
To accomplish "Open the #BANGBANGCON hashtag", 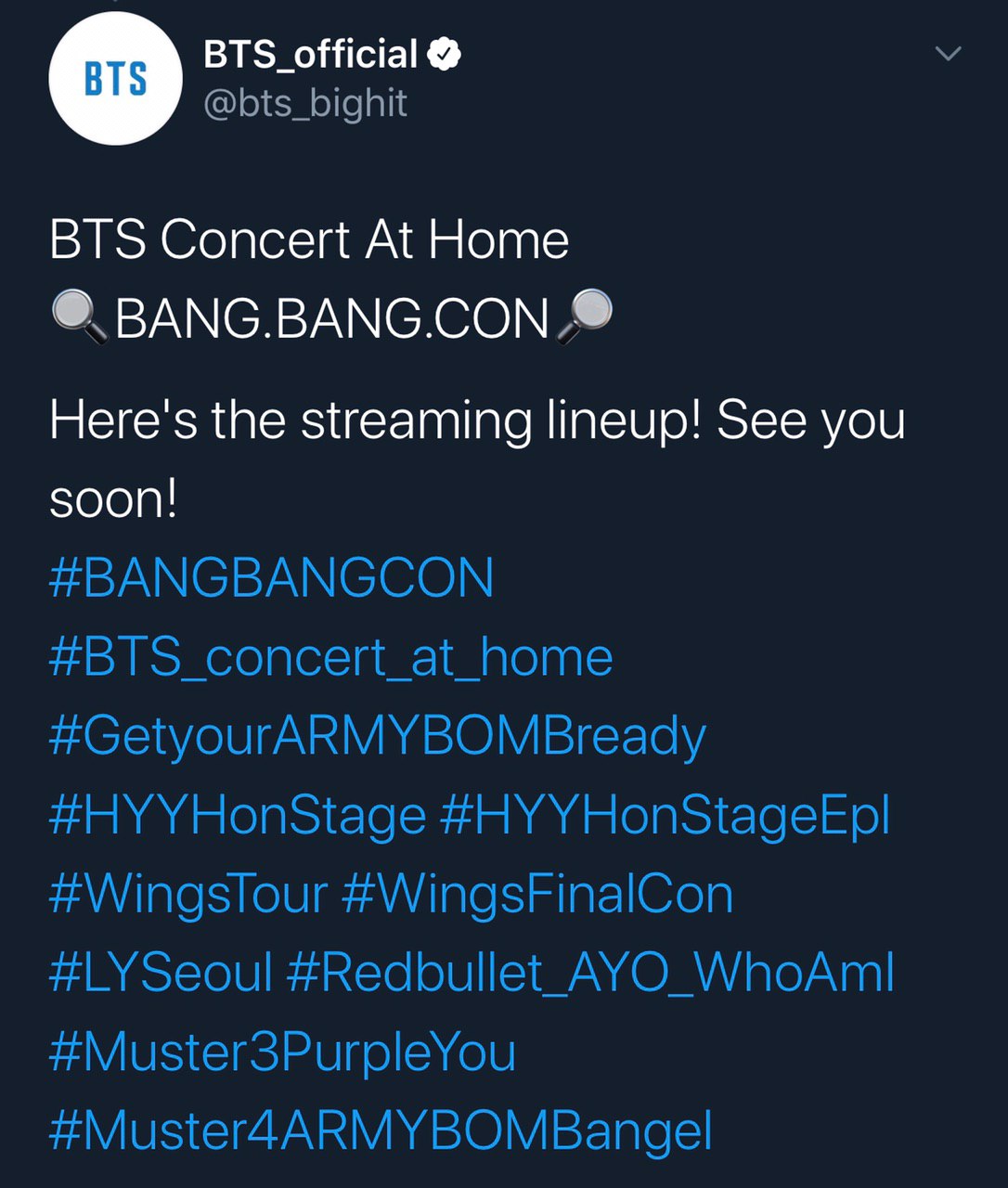I will 271,577.
